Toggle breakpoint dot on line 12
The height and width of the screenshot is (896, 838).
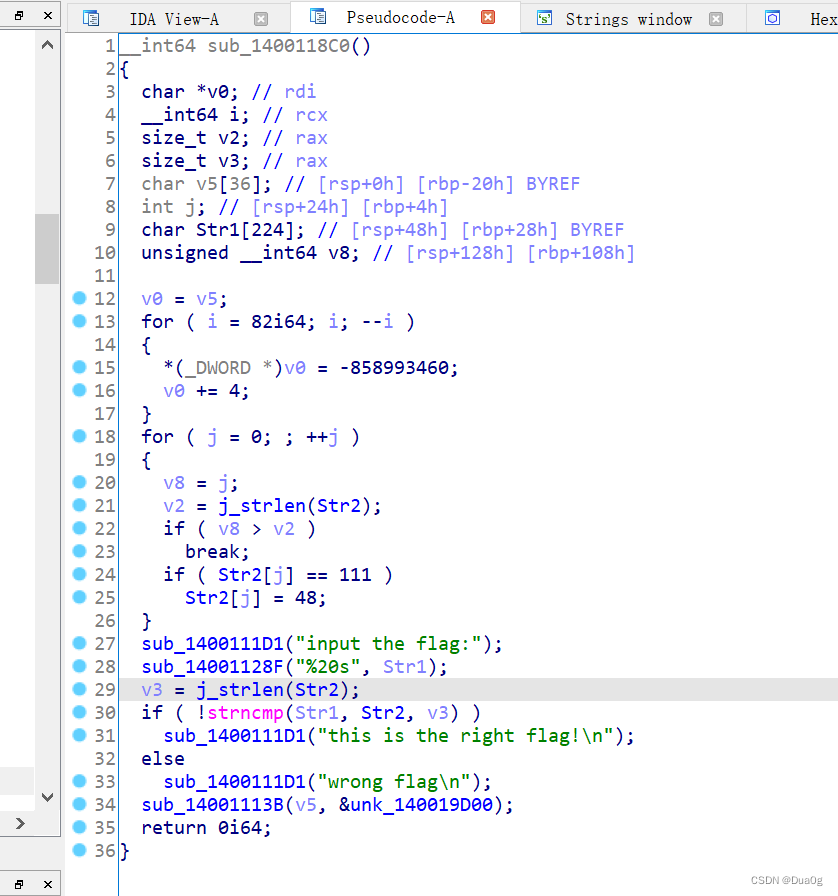79,298
